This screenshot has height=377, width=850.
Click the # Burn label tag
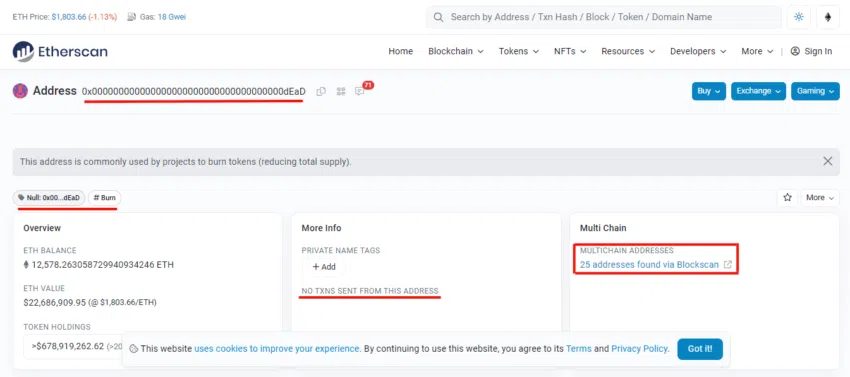(105, 197)
